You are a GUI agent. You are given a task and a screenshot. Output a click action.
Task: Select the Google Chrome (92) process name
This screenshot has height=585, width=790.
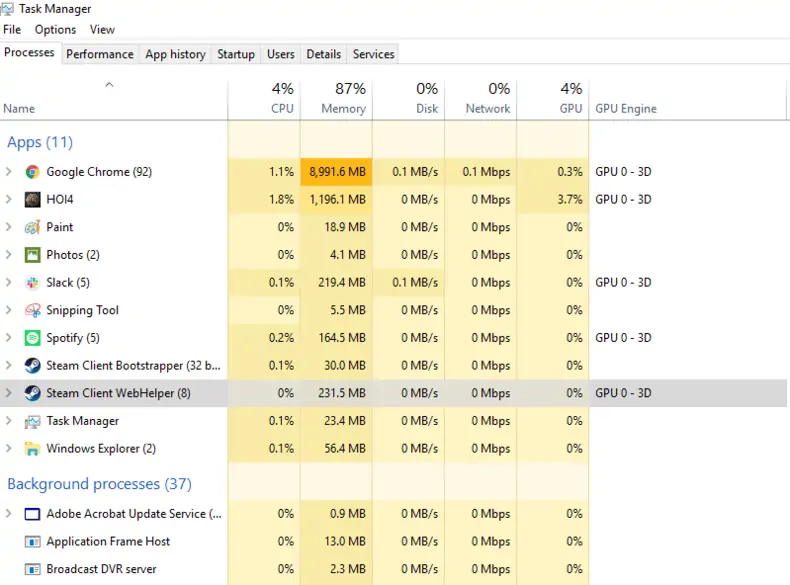[x=99, y=172]
